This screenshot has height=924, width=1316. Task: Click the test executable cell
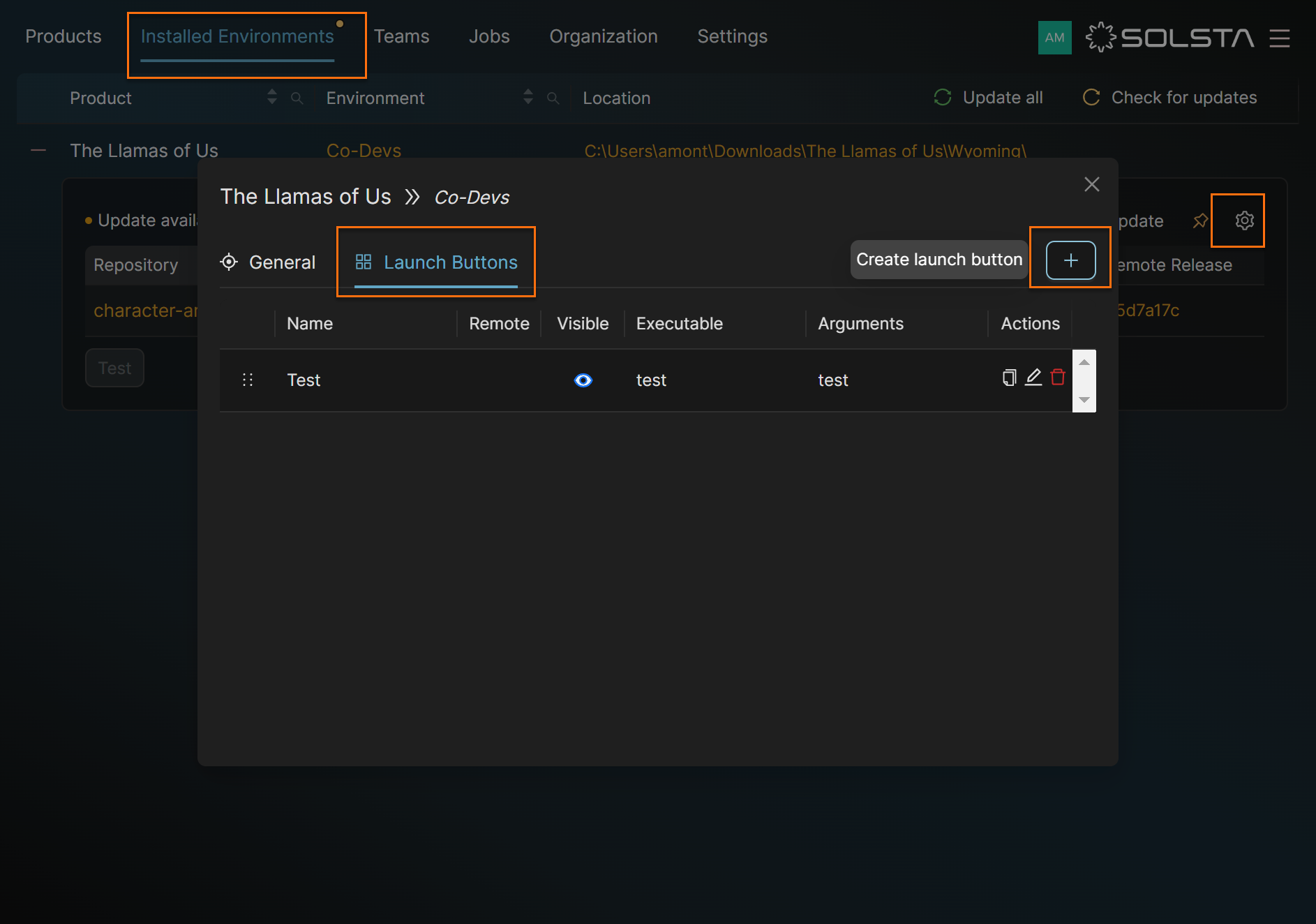(651, 380)
